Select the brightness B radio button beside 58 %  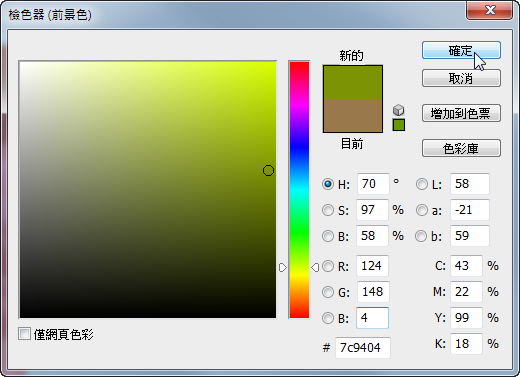(328, 236)
